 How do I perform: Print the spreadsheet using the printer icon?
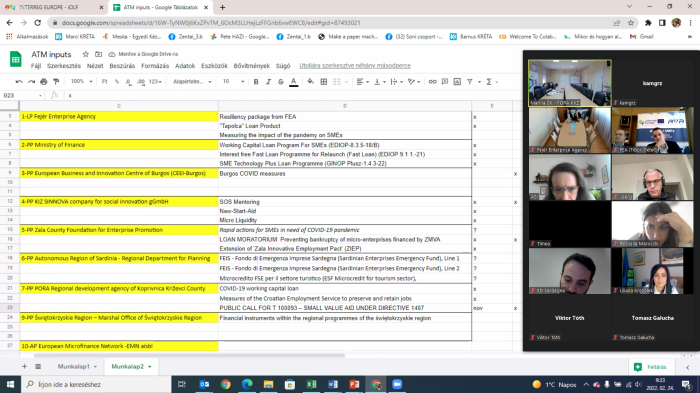(x=43, y=82)
